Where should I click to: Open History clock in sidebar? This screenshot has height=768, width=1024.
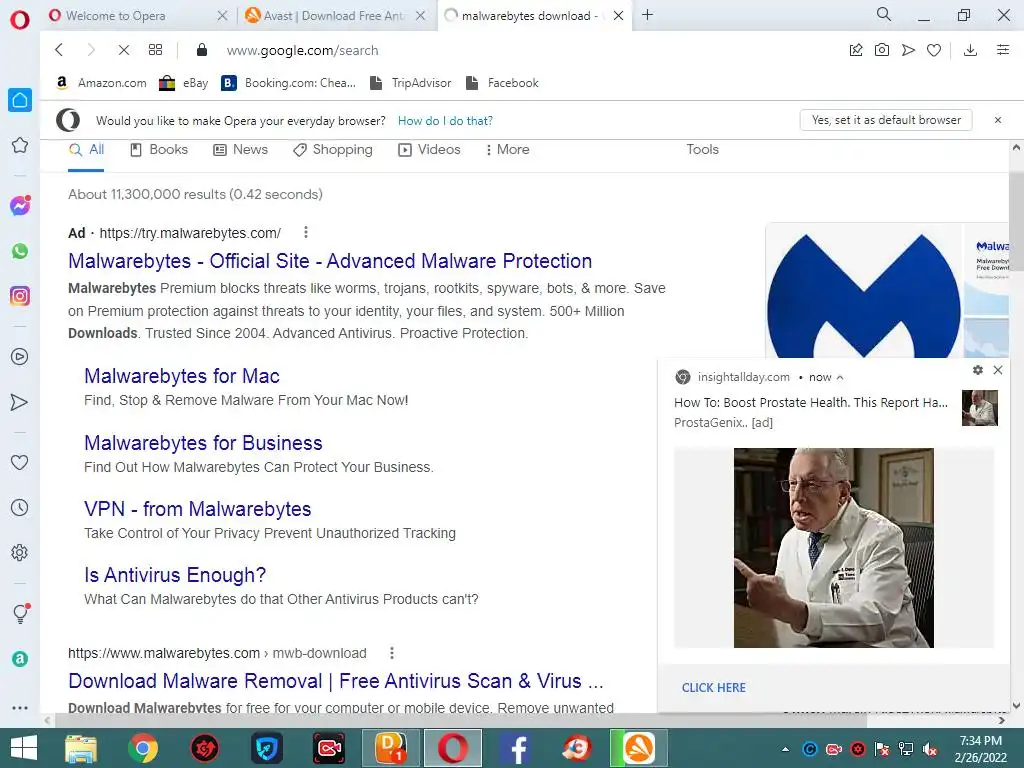[20, 507]
